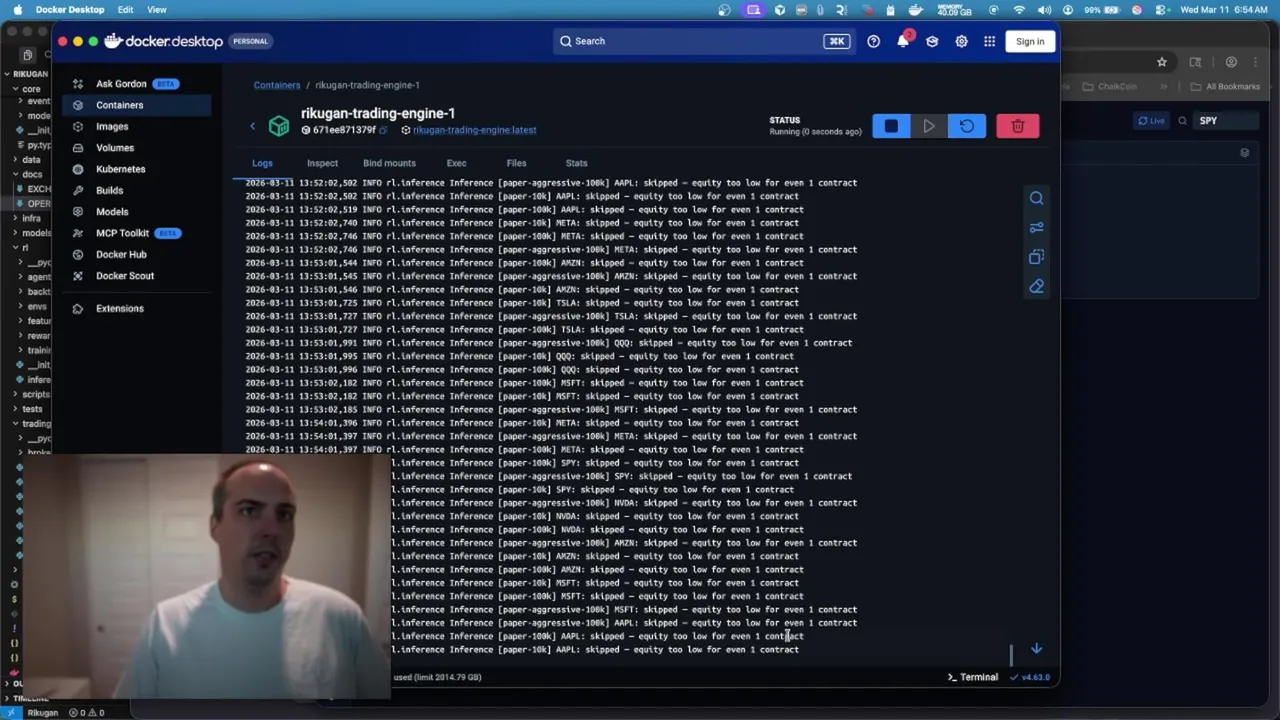Open Docker Scout section
1280x720 pixels.
(x=127, y=276)
